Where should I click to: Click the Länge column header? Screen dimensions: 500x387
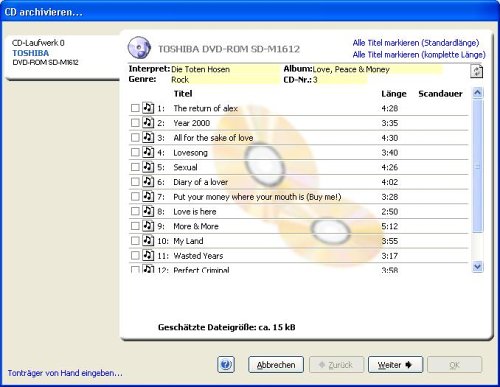coord(394,94)
